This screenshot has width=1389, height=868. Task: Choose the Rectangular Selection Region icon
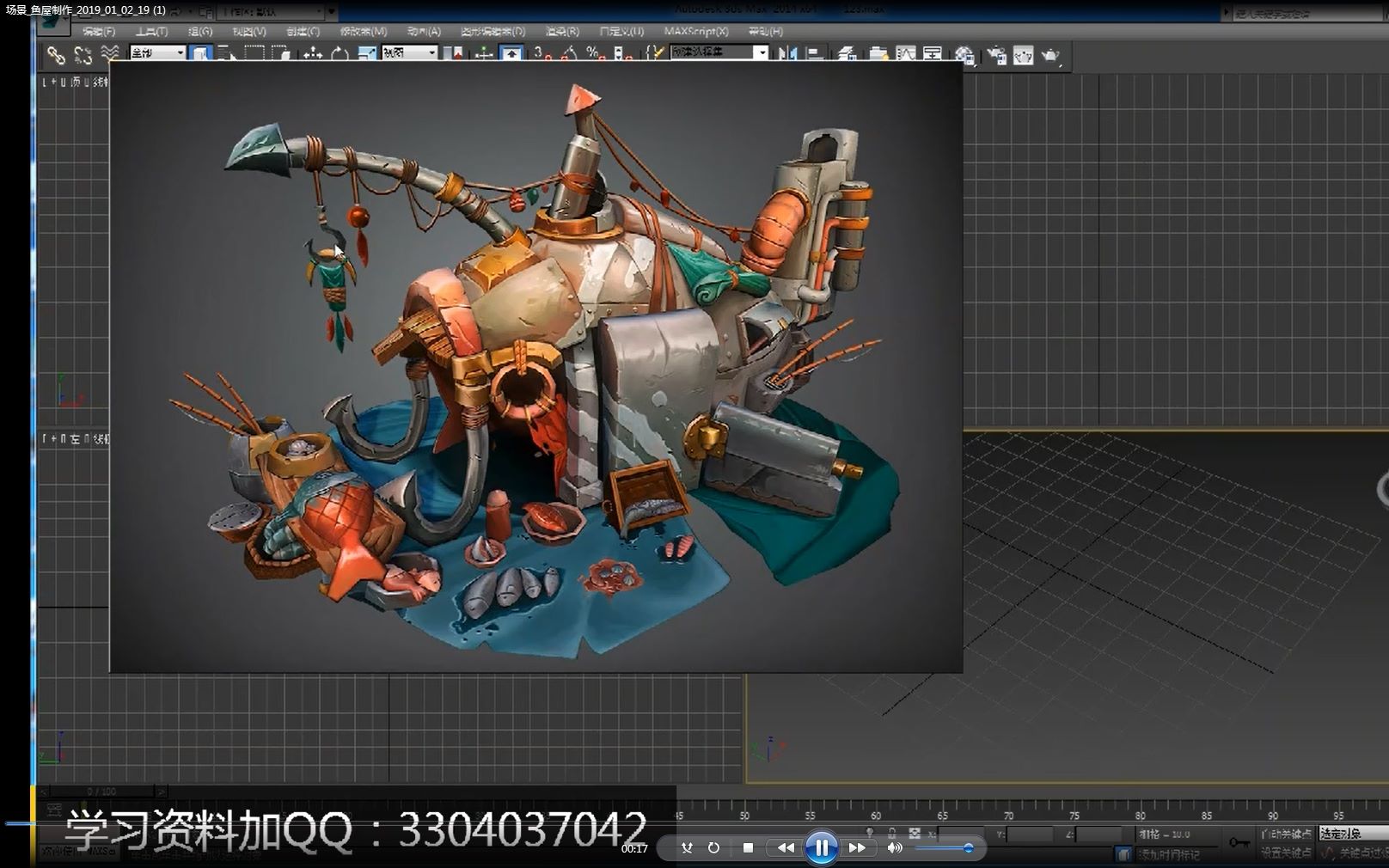254,54
